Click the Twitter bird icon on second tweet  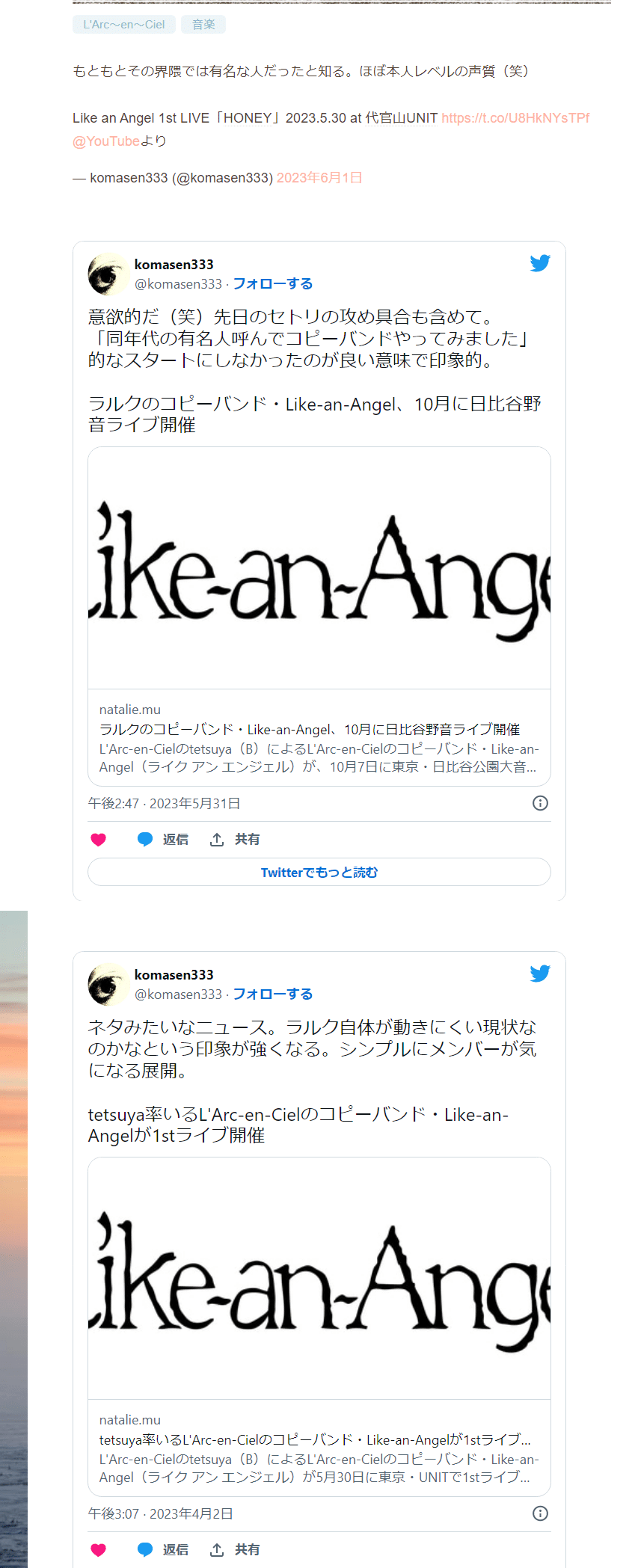click(540, 974)
